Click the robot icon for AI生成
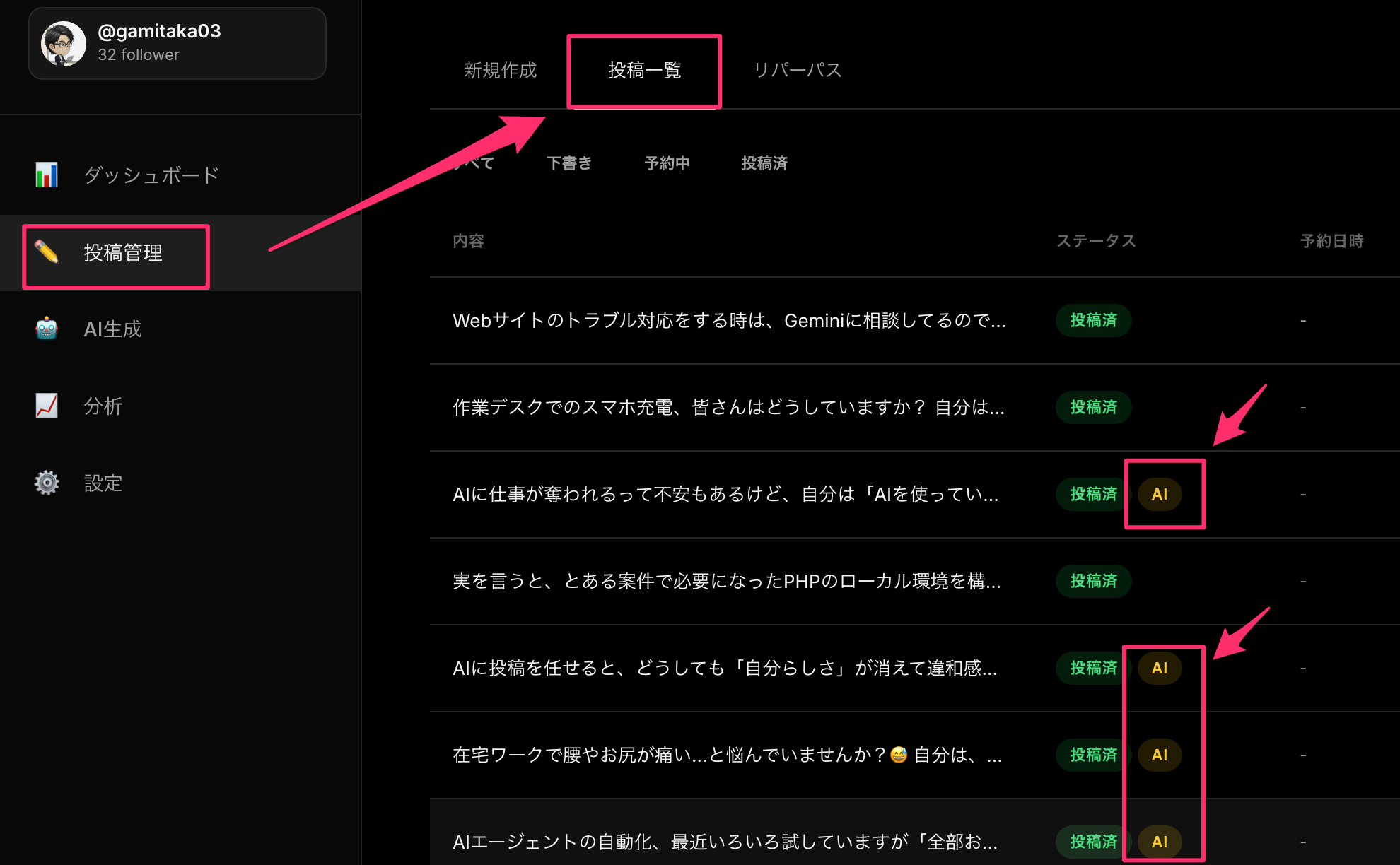Viewport: 1400px width, 865px height. (47, 329)
